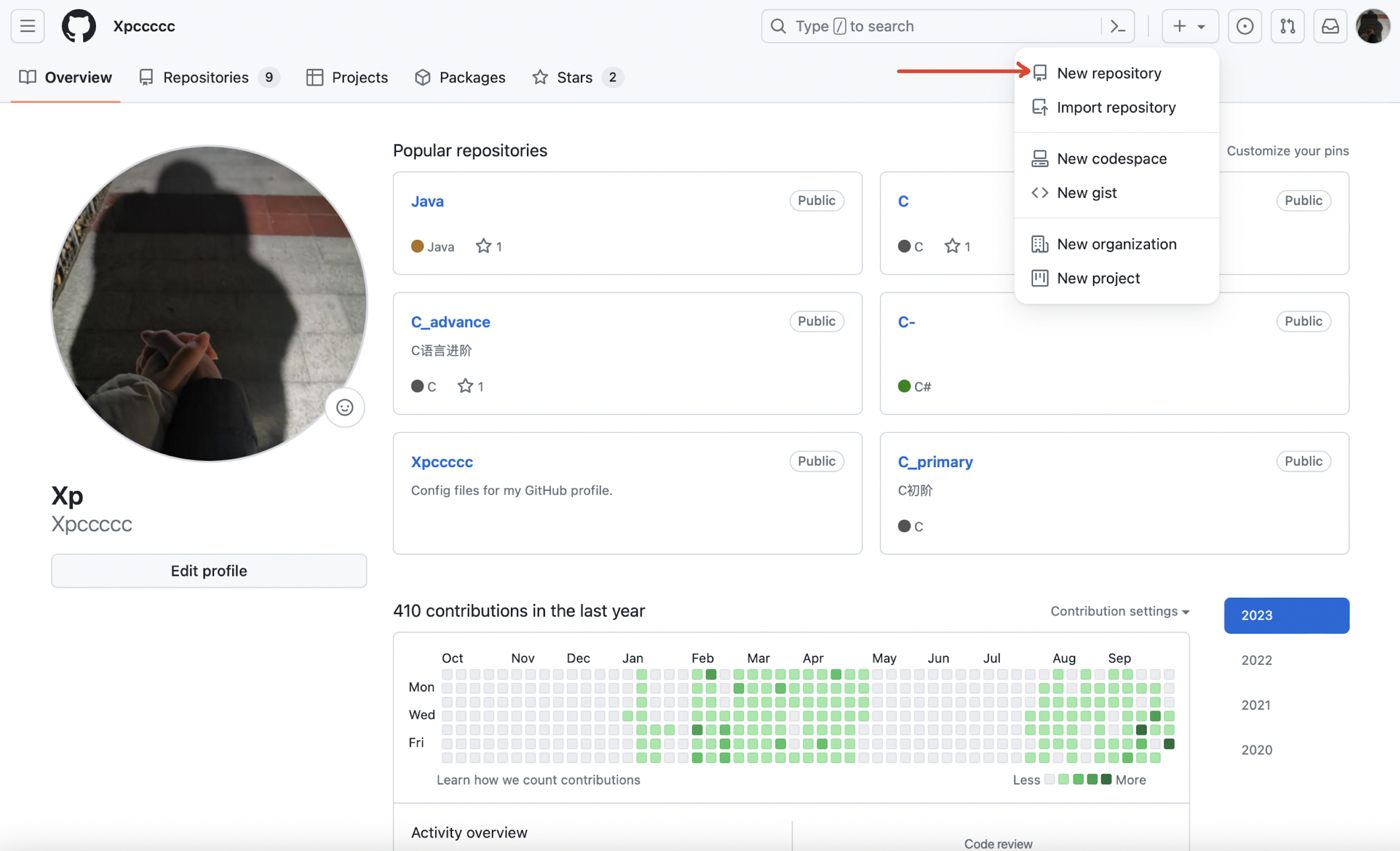The height and width of the screenshot is (851, 1400).
Task: Choose New repository from menu
Action: tap(1109, 73)
